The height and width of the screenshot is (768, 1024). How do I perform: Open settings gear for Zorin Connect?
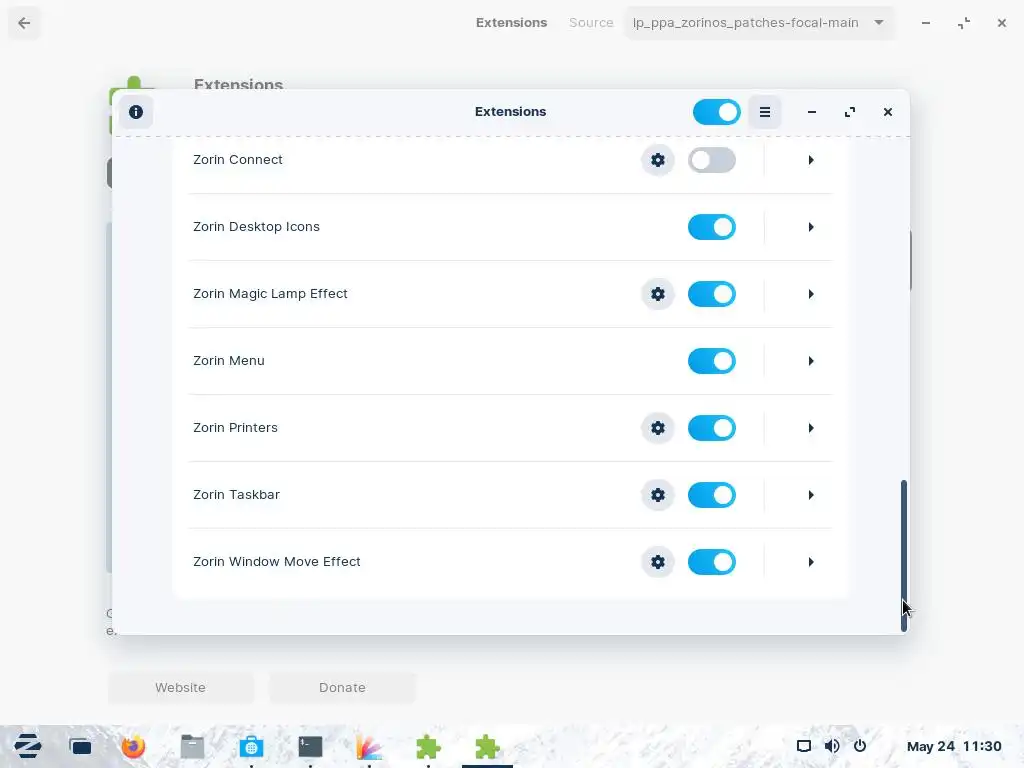coord(658,160)
